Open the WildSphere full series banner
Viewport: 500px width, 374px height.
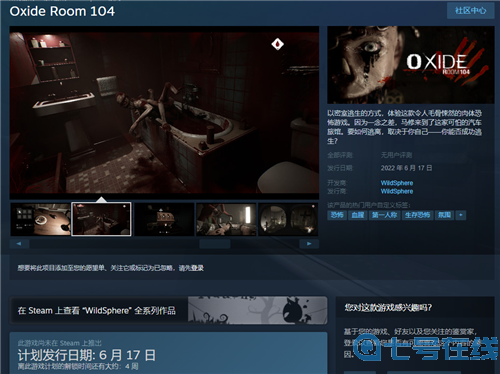[x=168, y=310]
